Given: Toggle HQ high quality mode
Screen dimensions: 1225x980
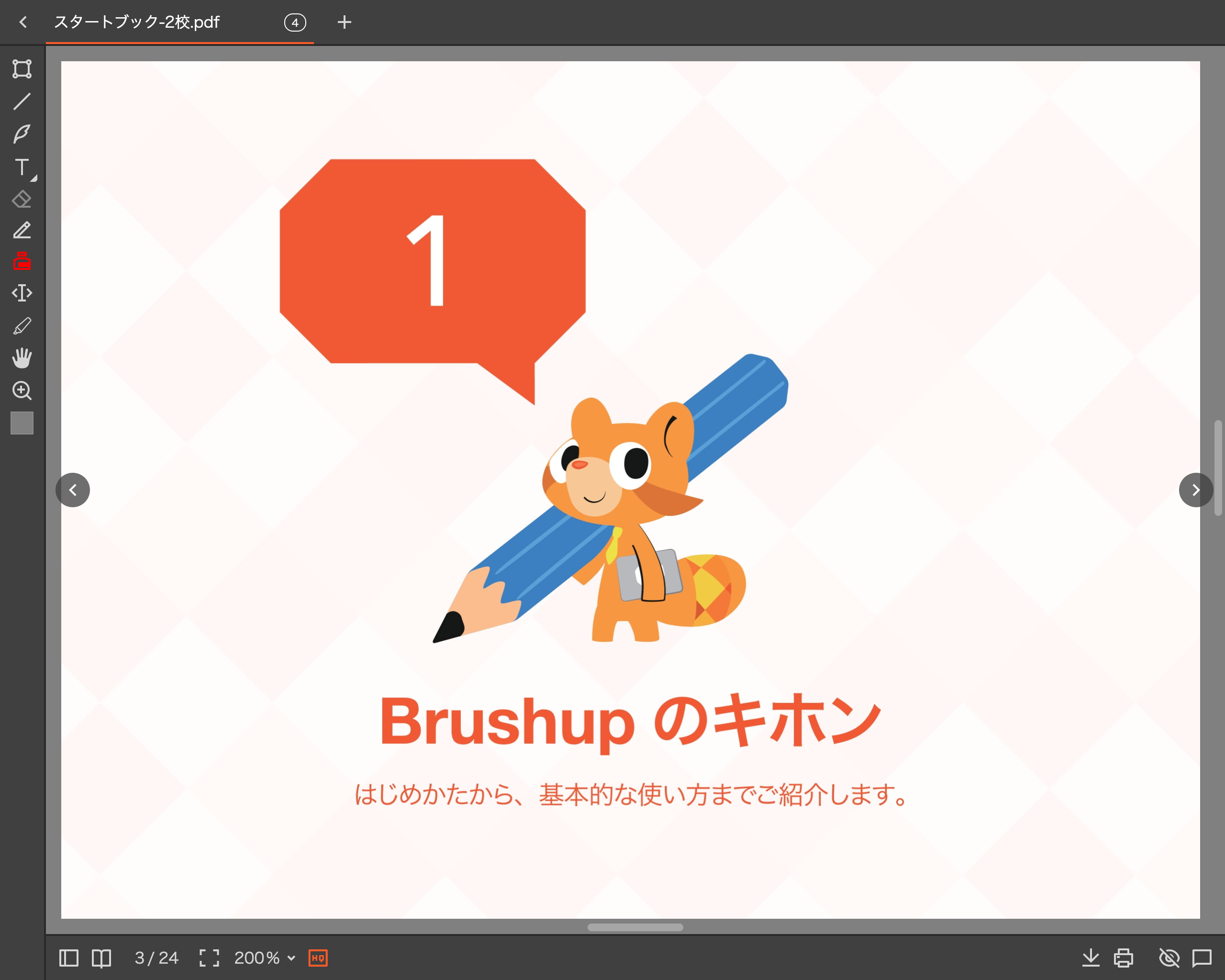Looking at the screenshot, I should click(318, 958).
